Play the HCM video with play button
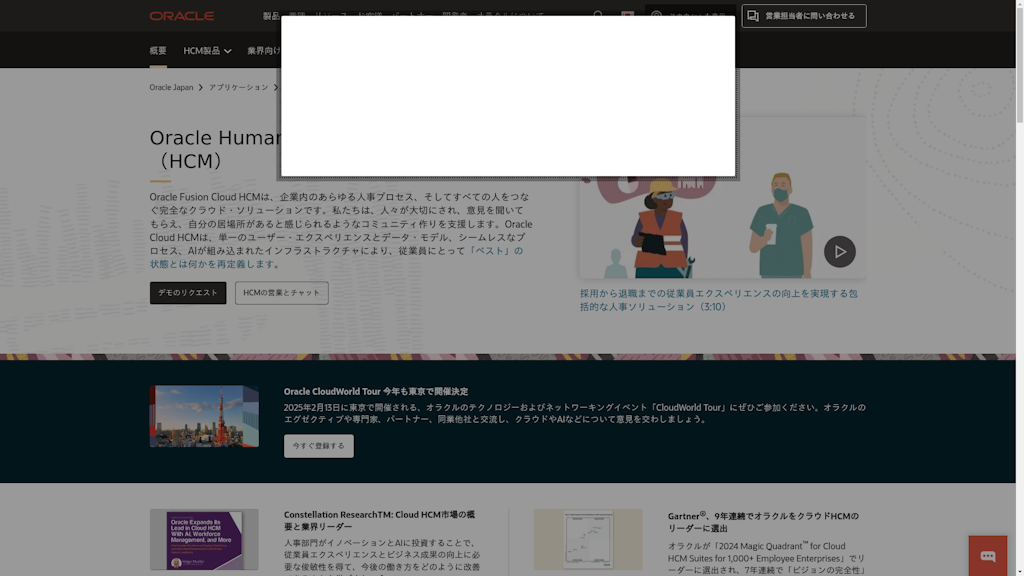1024x576 pixels. [x=839, y=251]
